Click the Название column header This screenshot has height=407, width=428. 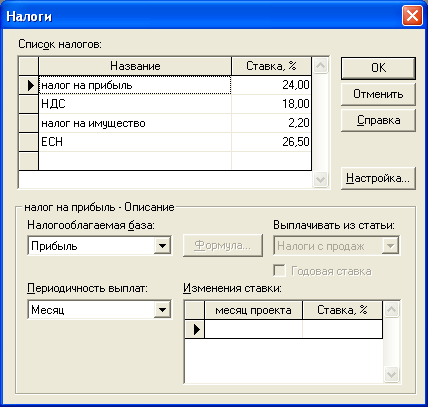(135, 66)
